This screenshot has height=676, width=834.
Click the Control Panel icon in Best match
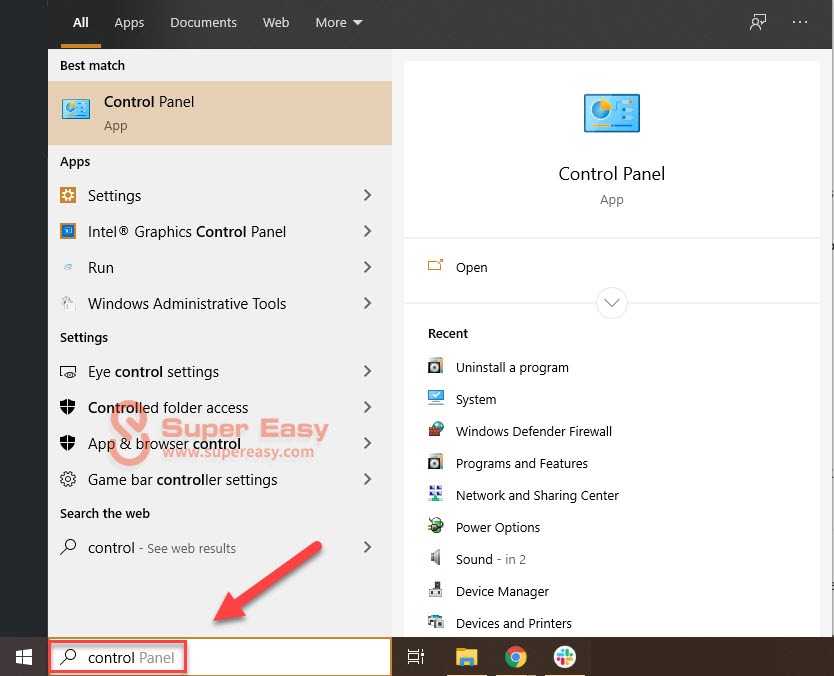tap(76, 110)
